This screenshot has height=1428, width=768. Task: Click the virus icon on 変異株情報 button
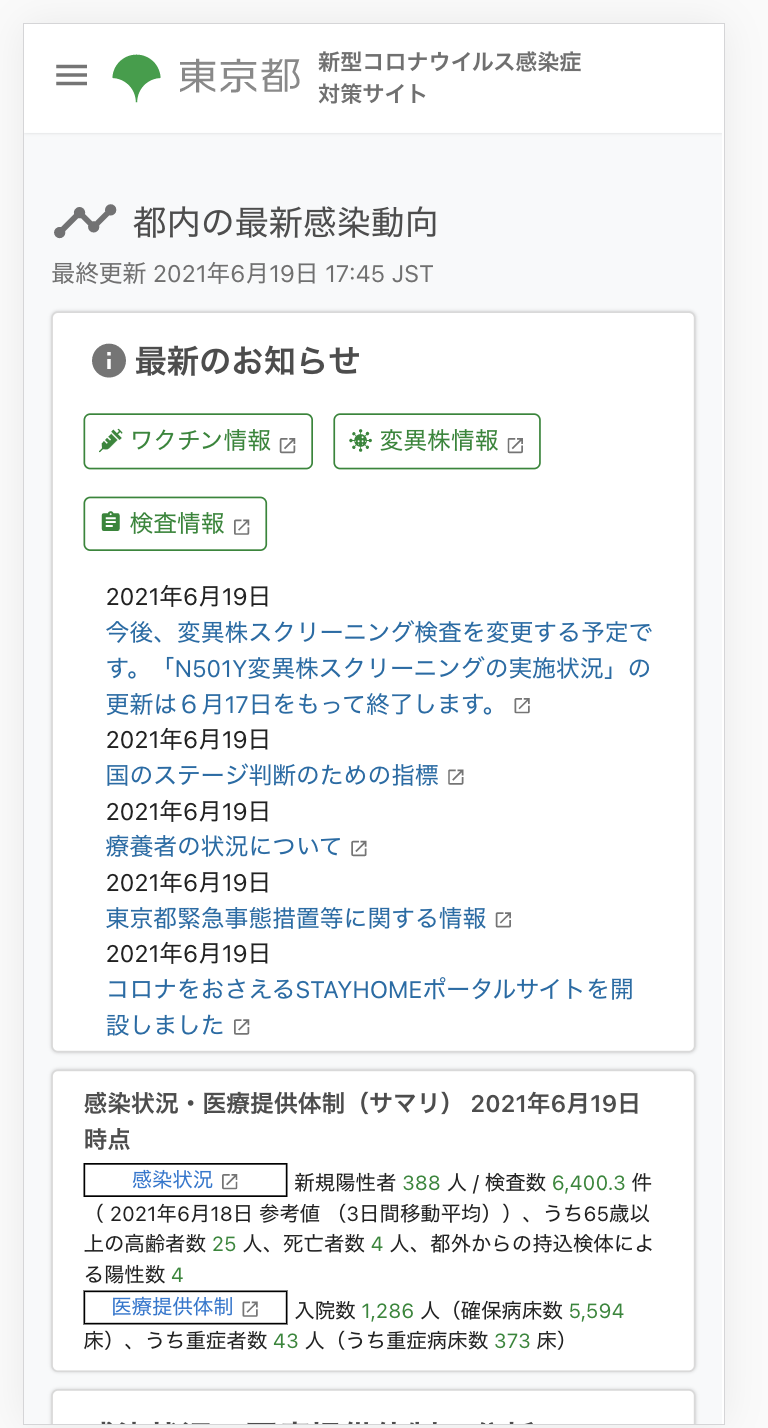[x=360, y=440]
